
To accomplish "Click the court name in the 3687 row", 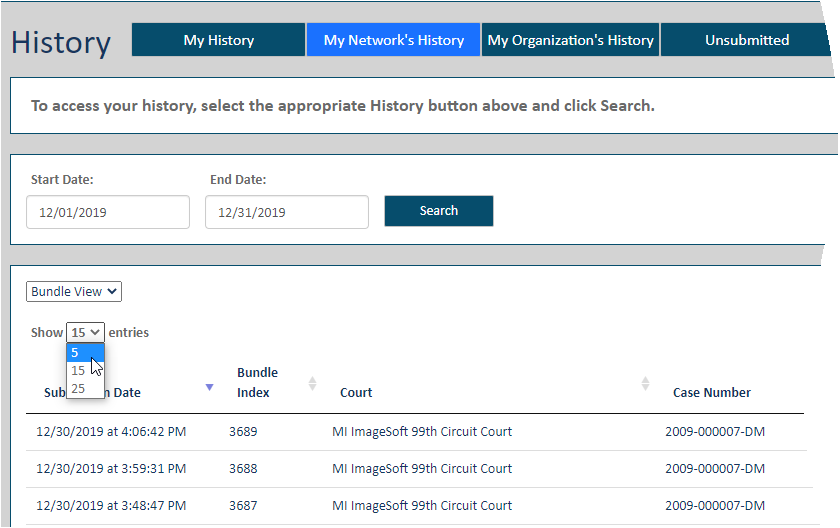I will [x=422, y=506].
